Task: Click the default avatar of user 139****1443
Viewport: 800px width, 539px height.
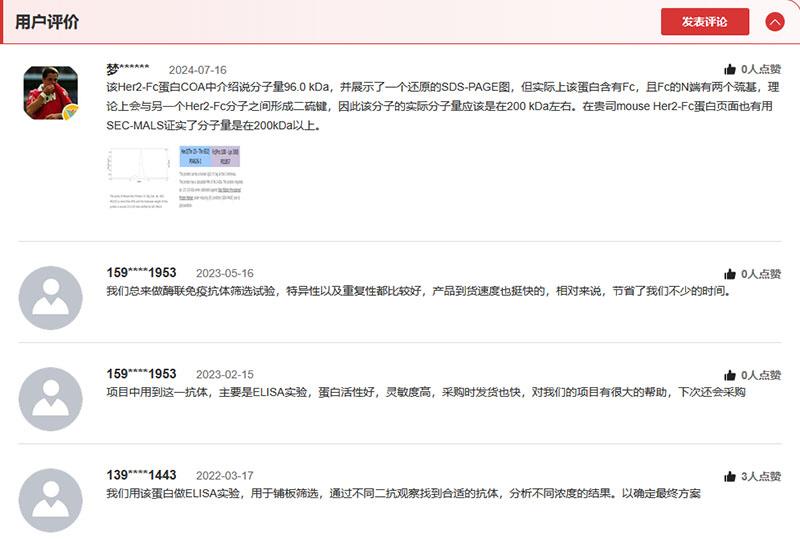Action: 50,500
